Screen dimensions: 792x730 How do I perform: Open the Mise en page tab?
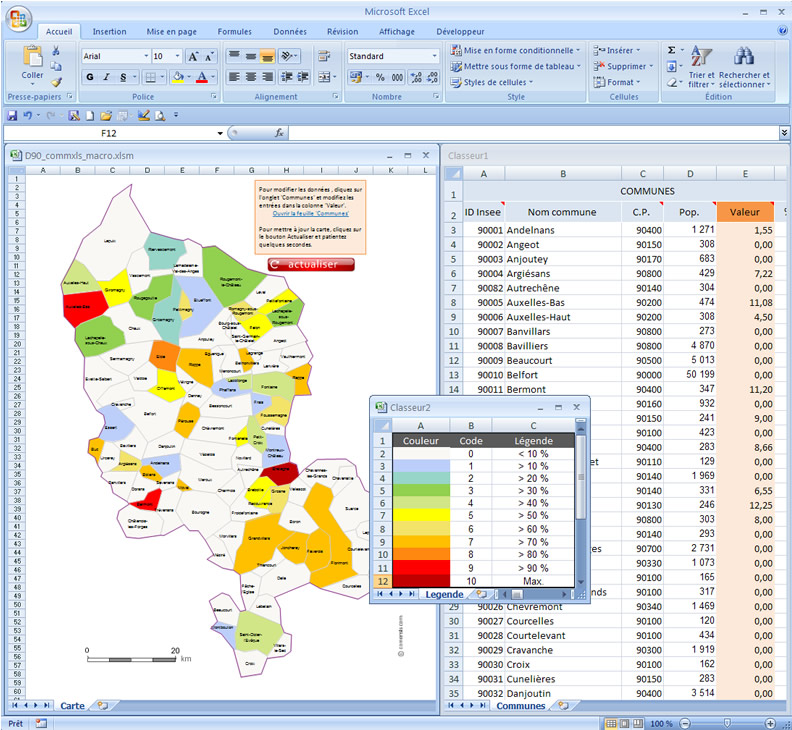tap(172, 31)
